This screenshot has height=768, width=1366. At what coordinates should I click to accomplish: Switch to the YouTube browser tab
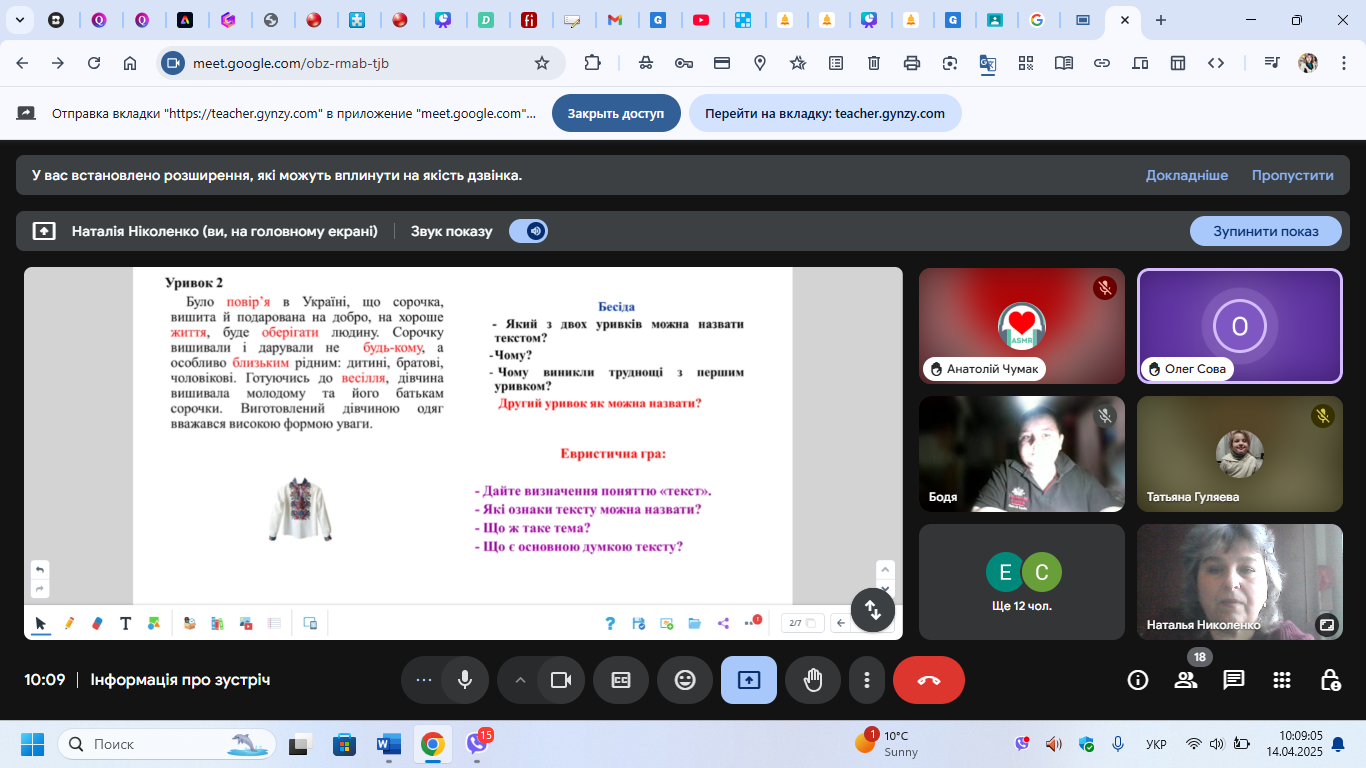pyautogui.click(x=700, y=20)
